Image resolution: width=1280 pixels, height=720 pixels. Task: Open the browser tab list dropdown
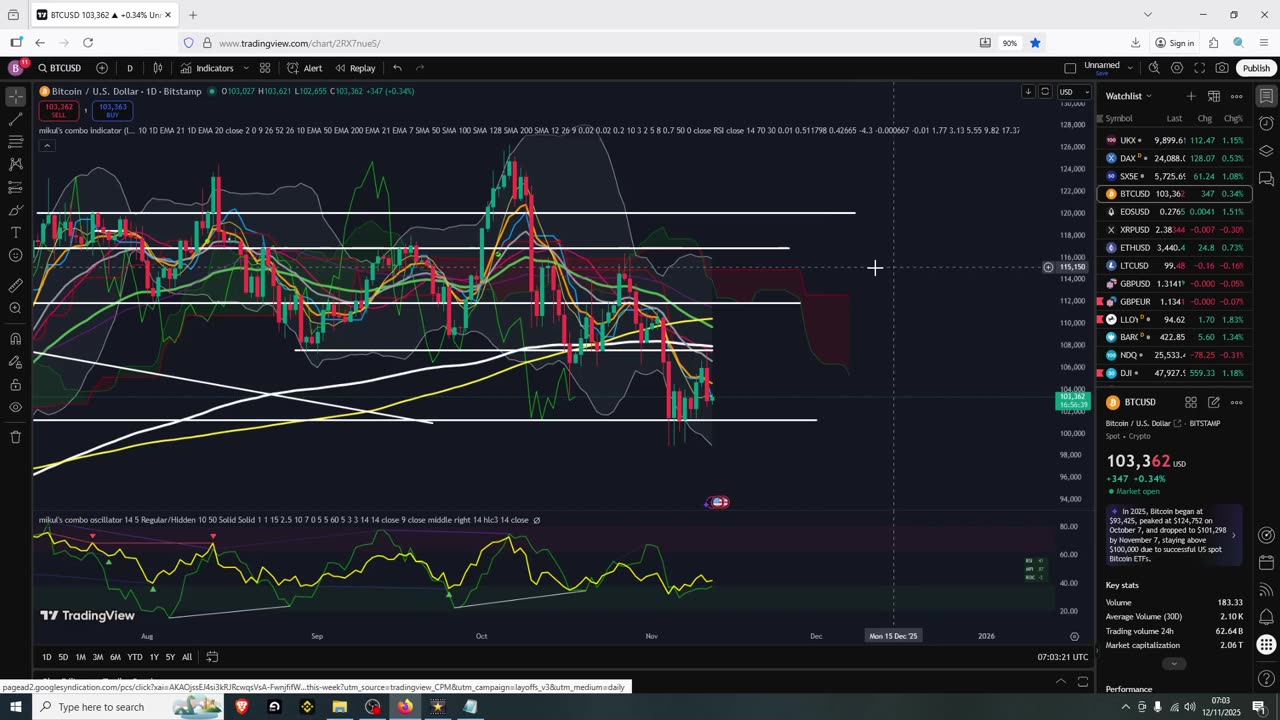point(1148,15)
